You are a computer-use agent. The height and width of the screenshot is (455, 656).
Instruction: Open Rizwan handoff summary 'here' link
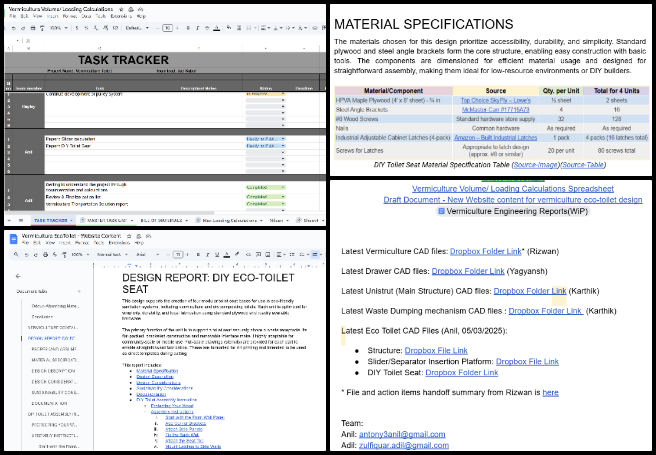(550, 392)
